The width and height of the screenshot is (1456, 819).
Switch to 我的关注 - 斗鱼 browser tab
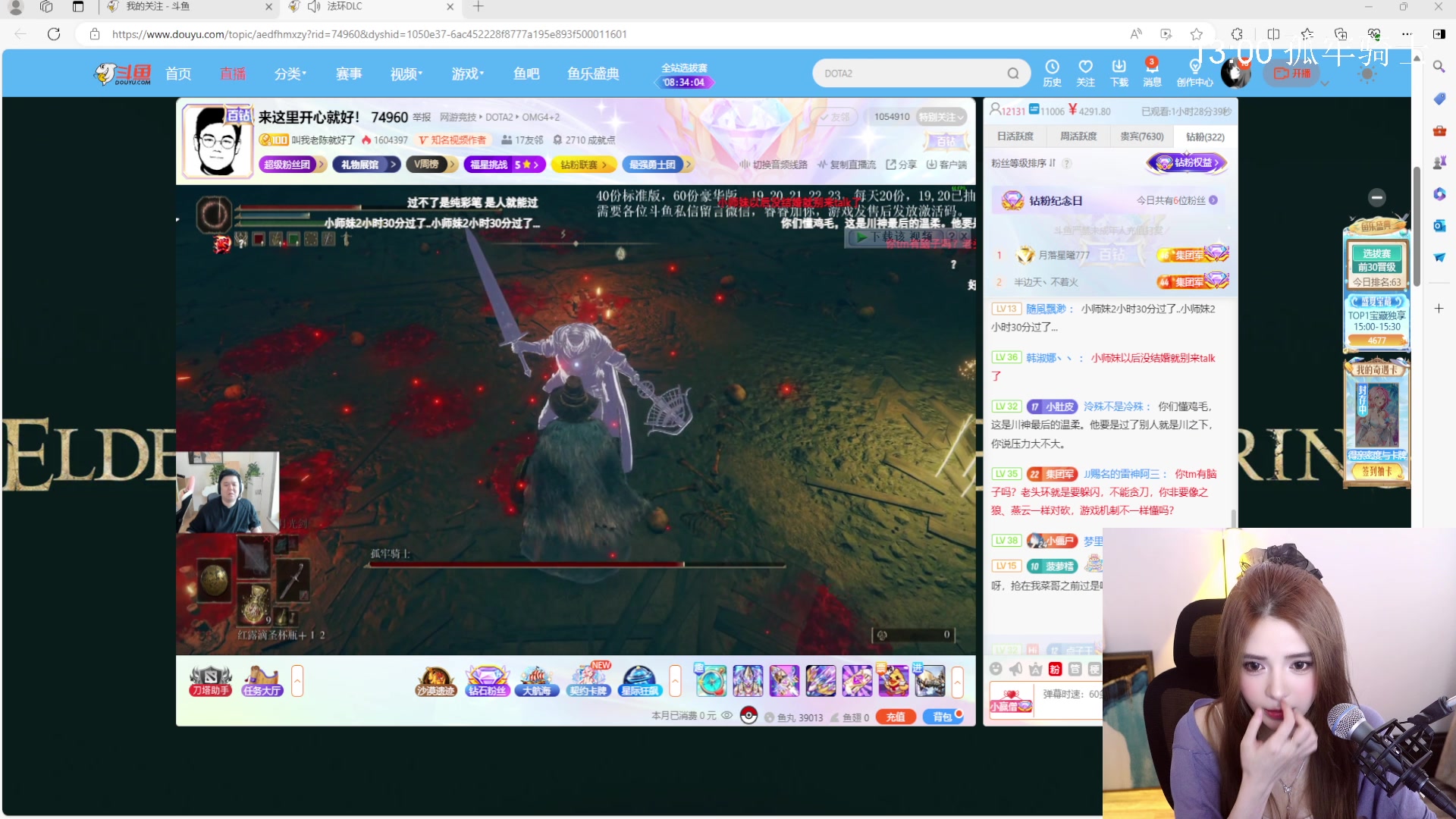pos(190,7)
